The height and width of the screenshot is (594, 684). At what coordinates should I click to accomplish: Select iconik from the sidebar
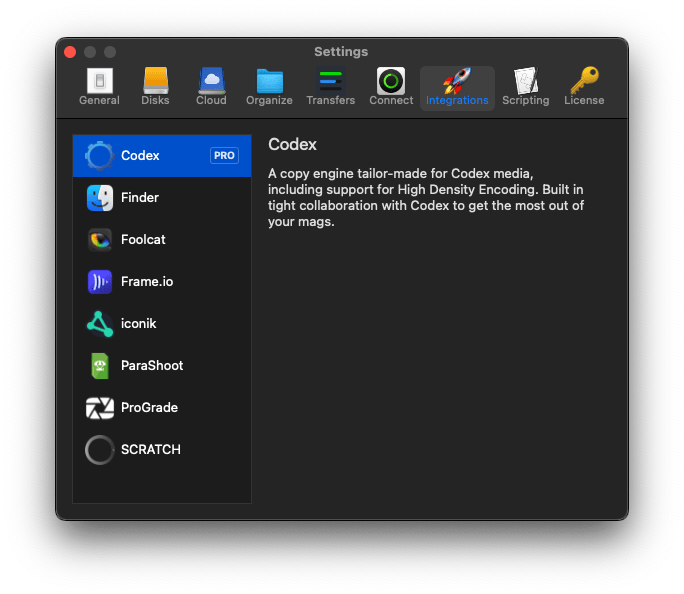tap(161, 324)
